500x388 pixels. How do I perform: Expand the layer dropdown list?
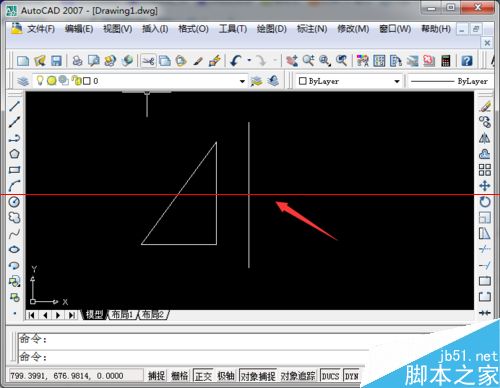(x=242, y=81)
